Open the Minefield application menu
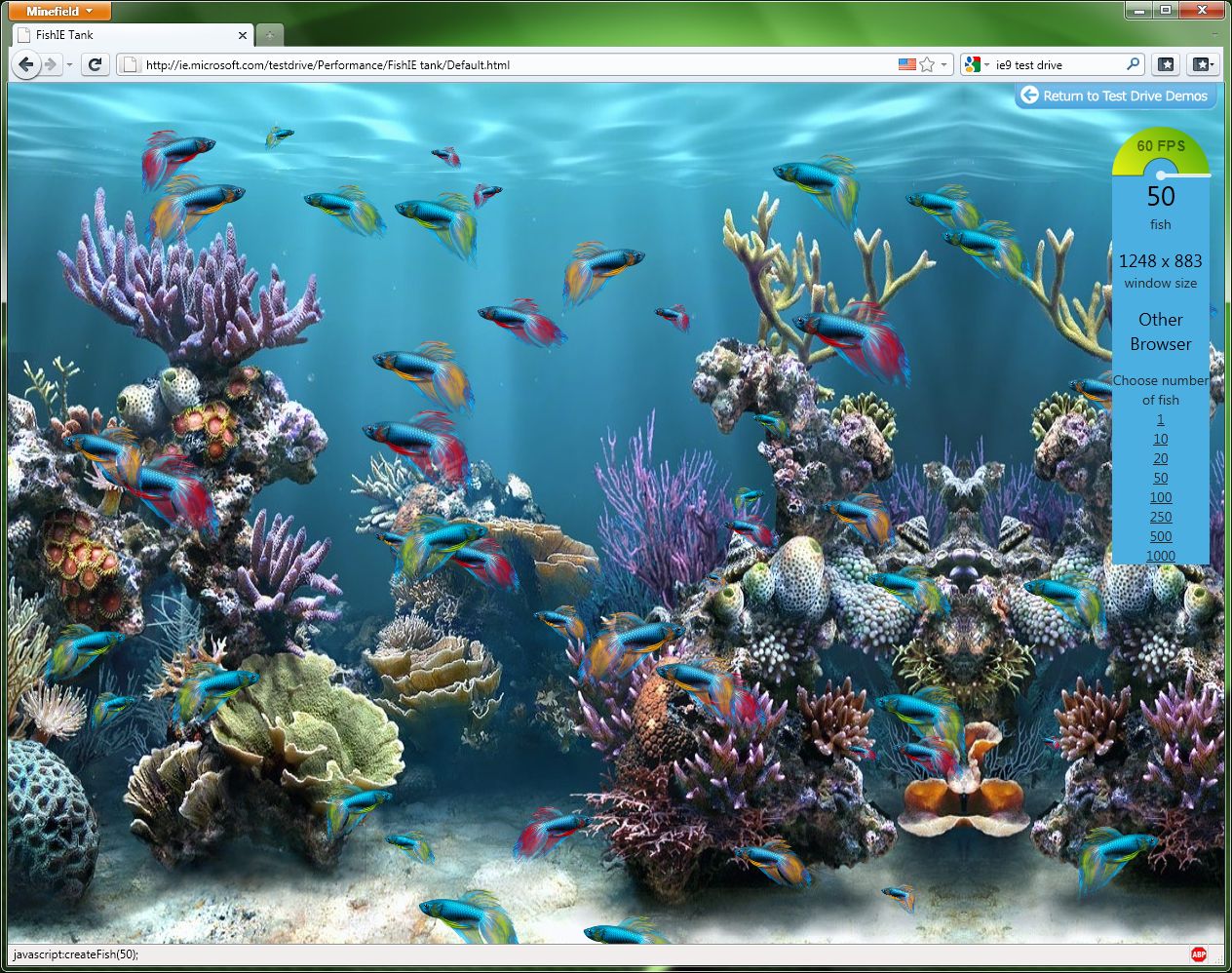 point(60,12)
